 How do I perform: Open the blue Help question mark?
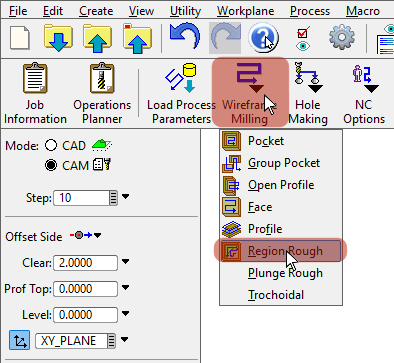(x=263, y=37)
